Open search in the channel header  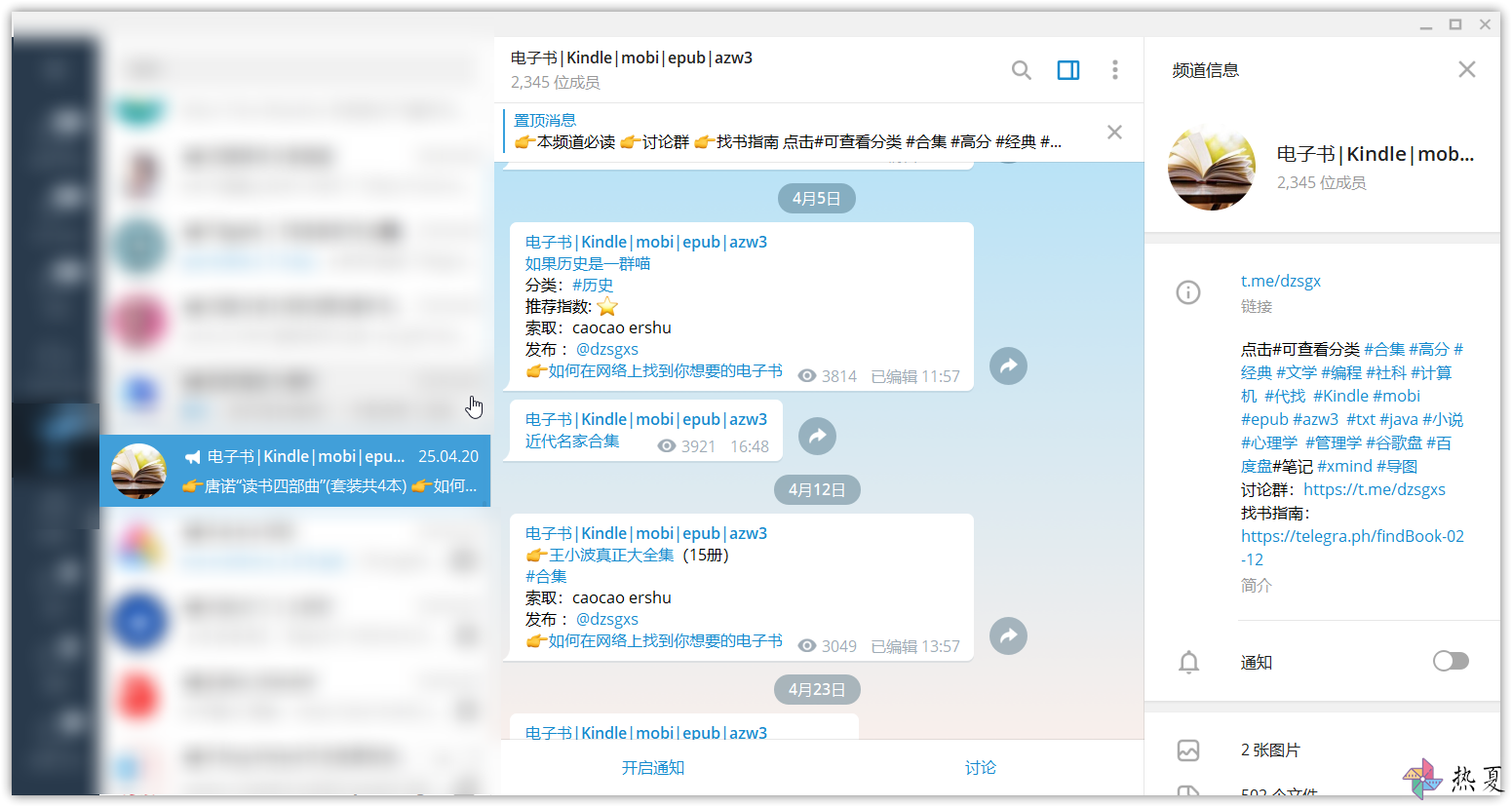(1021, 70)
